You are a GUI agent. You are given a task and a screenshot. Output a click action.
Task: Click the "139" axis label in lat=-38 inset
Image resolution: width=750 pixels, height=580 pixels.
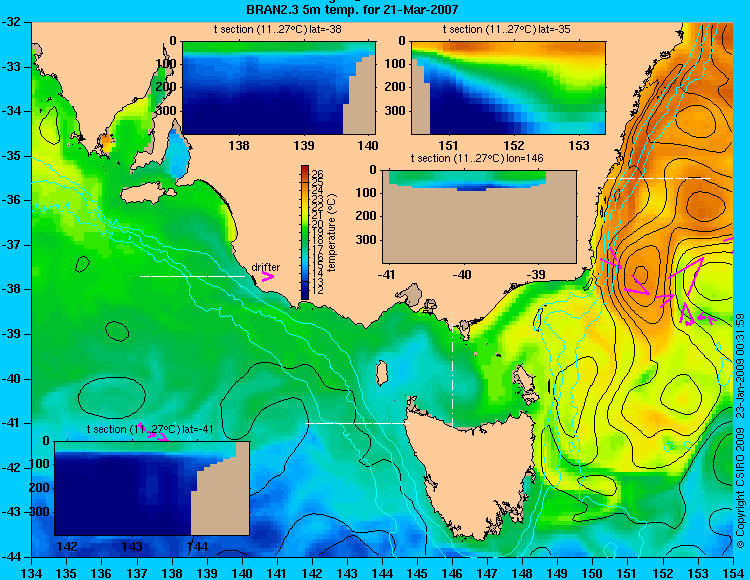[304, 145]
